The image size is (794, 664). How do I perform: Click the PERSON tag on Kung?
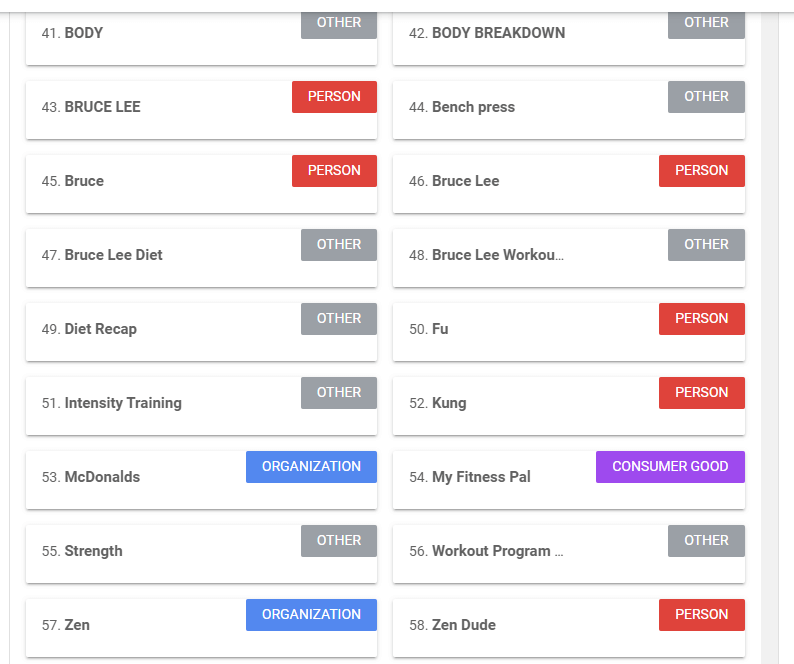(x=701, y=393)
